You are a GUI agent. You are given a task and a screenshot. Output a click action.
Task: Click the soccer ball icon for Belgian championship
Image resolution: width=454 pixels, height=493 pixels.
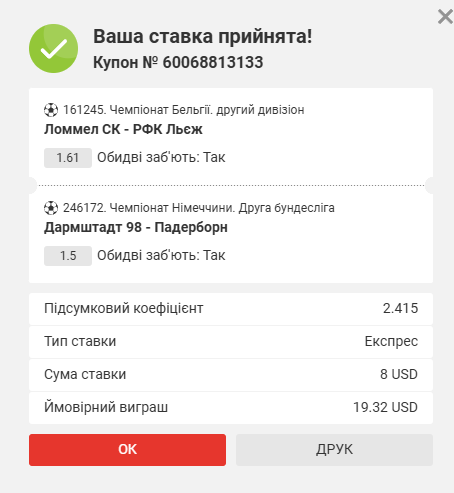coord(51,110)
